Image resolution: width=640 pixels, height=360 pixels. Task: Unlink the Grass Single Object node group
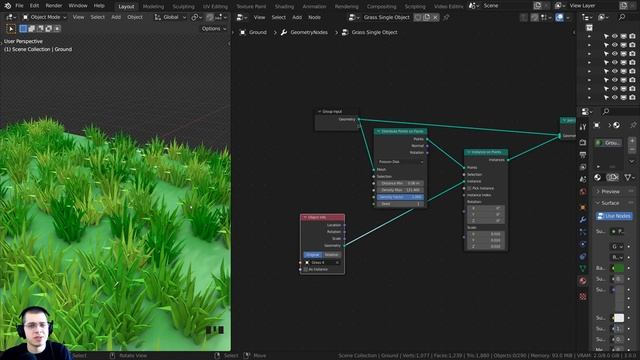[436, 17]
